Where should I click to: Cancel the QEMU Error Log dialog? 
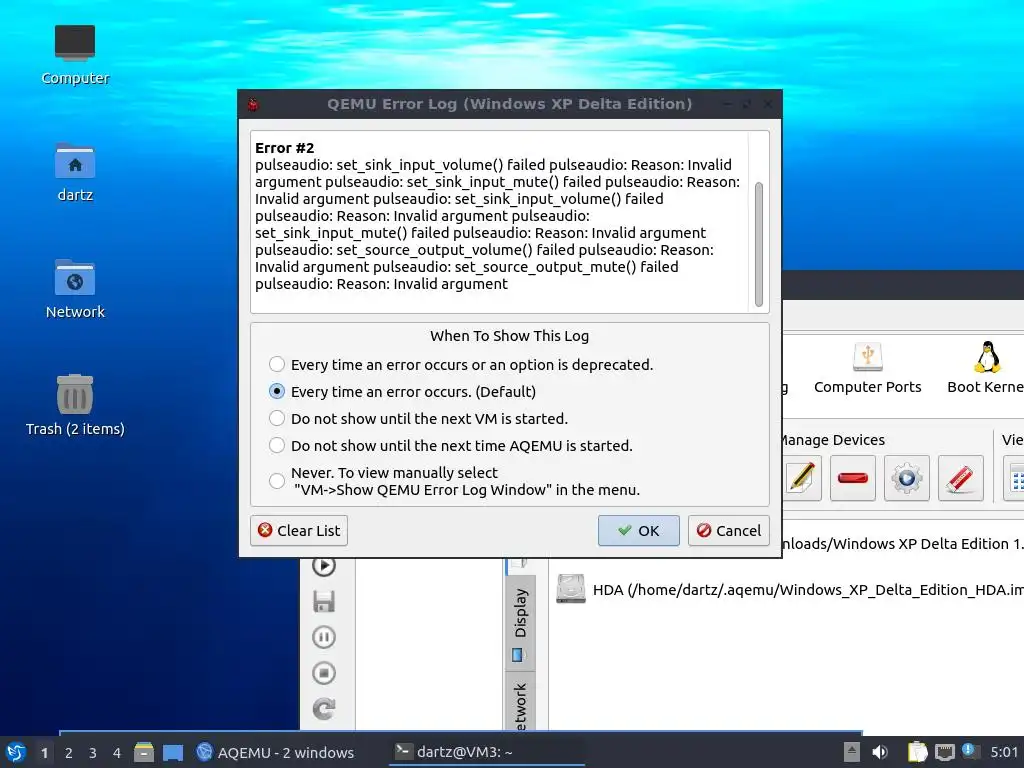click(728, 530)
